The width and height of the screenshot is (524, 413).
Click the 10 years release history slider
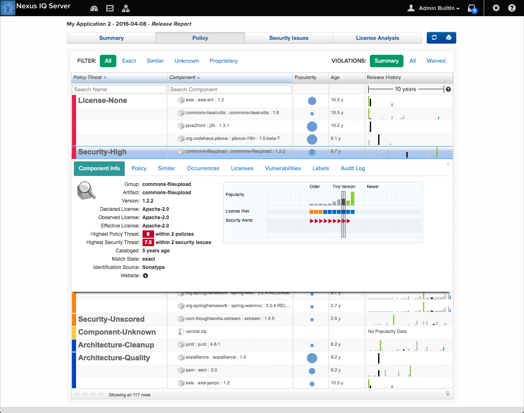(x=406, y=89)
